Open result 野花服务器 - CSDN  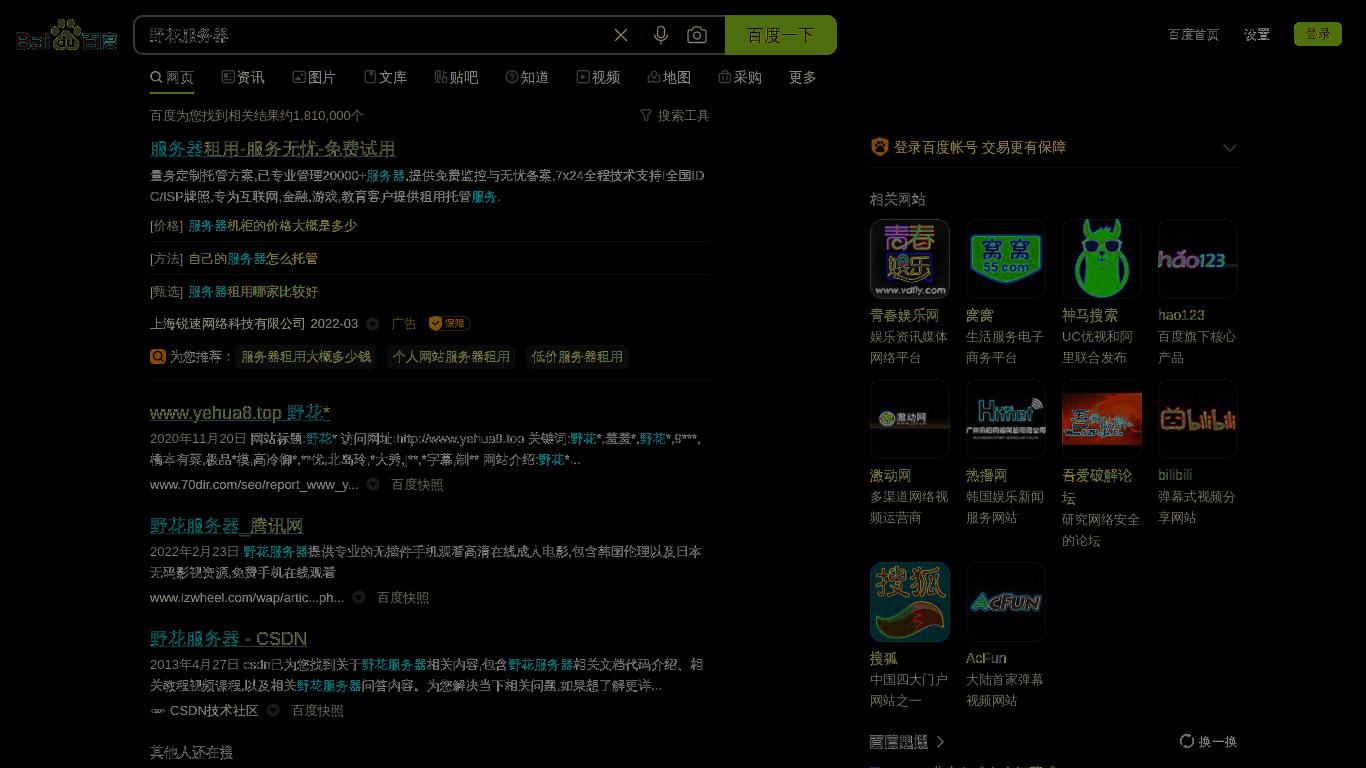(x=228, y=638)
